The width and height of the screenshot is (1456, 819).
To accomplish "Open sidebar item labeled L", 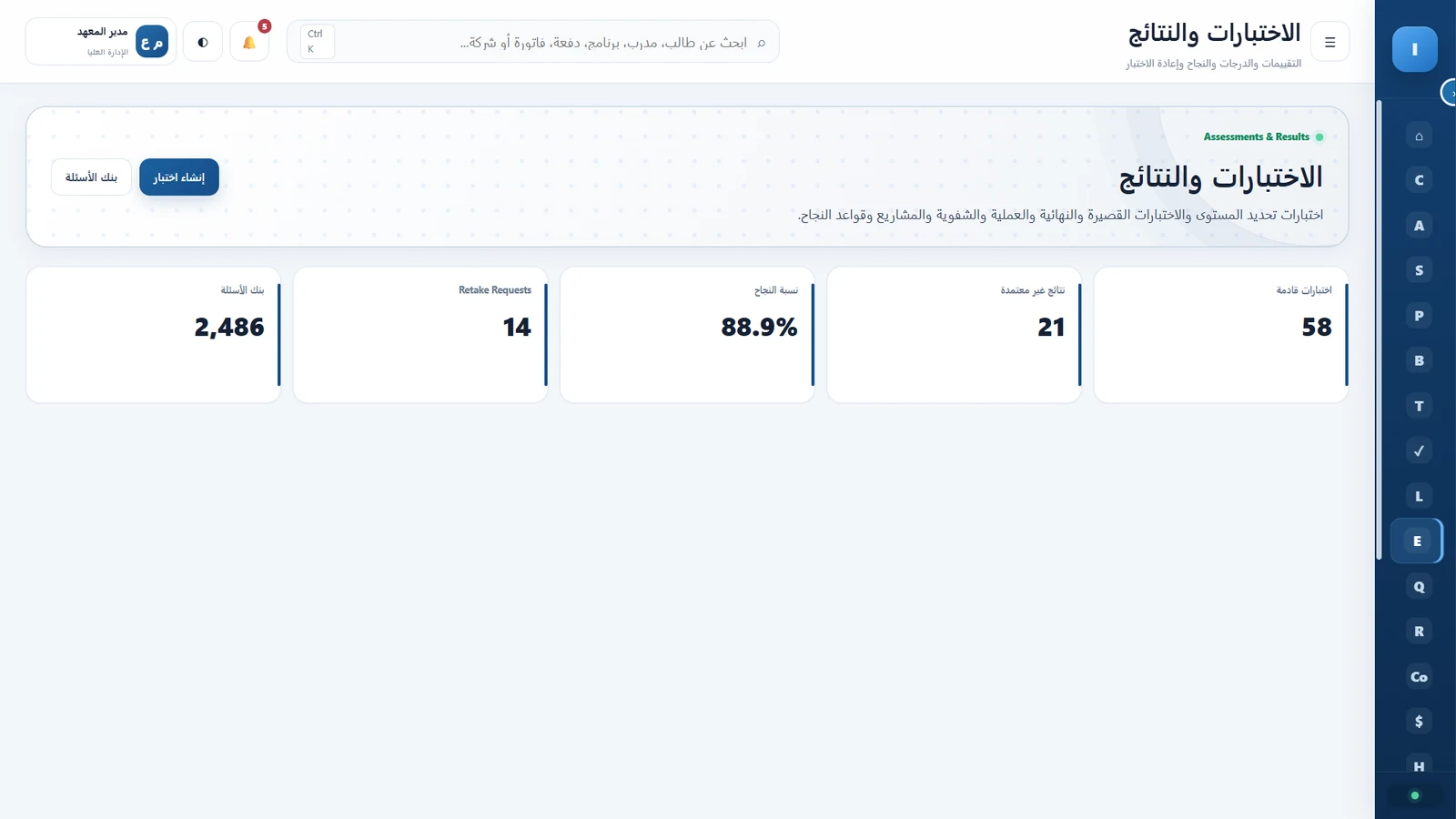I will click(1419, 496).
